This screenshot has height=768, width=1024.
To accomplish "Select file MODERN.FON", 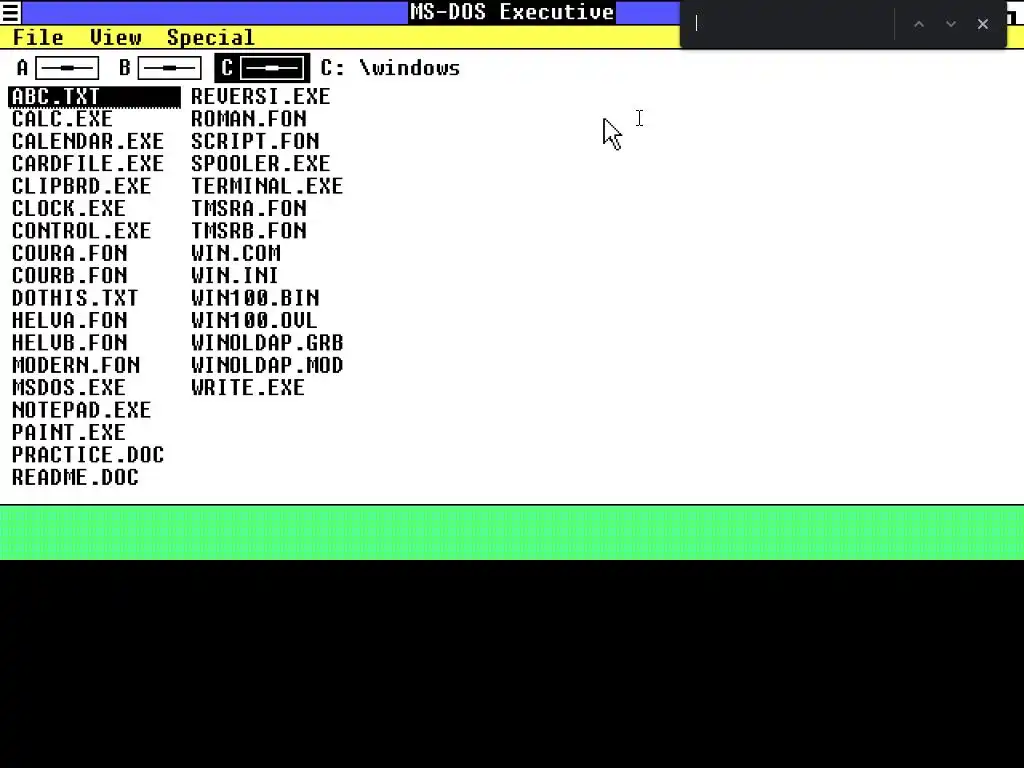I will (76, 365).
